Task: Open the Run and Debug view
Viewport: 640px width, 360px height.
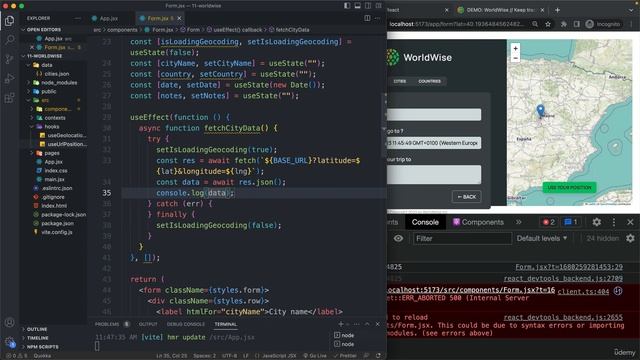Action: tap(9, 78)
